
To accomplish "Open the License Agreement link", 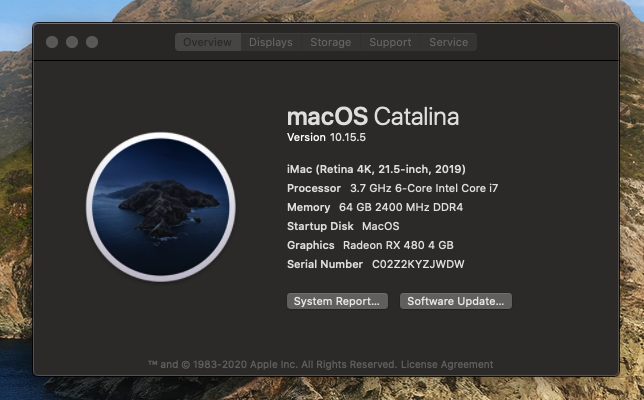I will pos(447,364).
